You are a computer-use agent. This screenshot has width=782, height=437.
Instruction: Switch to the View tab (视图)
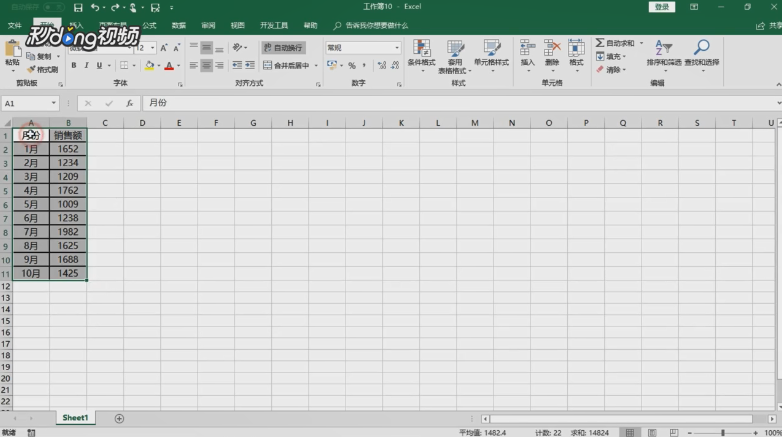[237, 25]
